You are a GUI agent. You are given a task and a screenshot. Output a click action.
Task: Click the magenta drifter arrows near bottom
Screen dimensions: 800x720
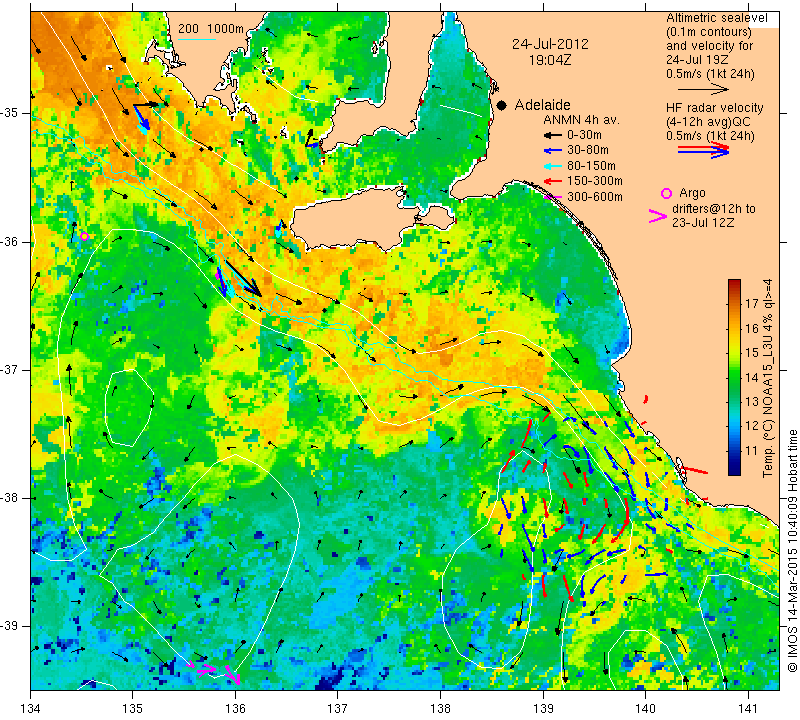click(213, 672)
